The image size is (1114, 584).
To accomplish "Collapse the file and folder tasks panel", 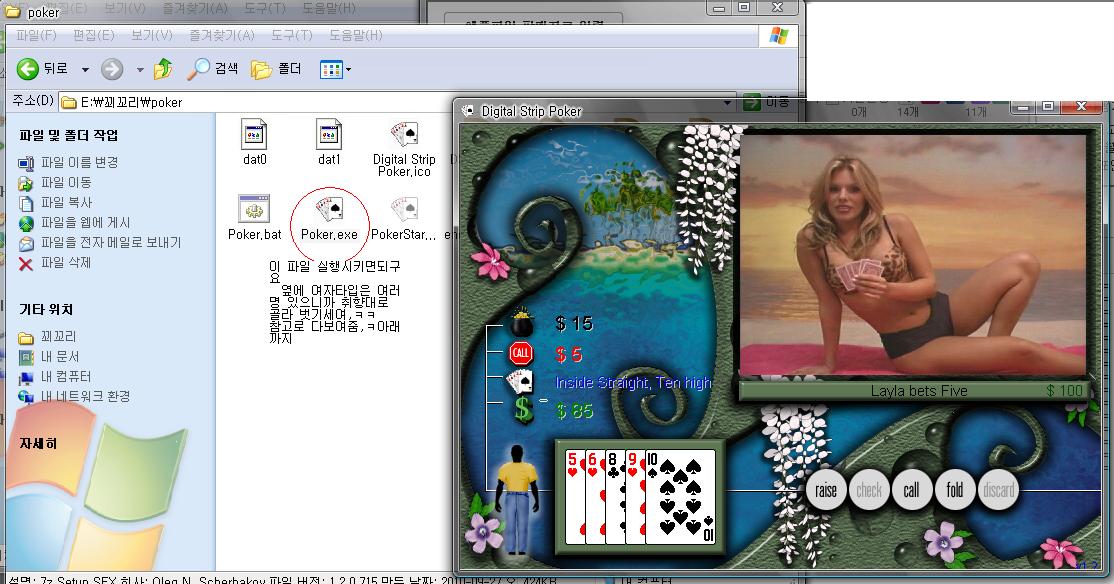I will 68,135.
